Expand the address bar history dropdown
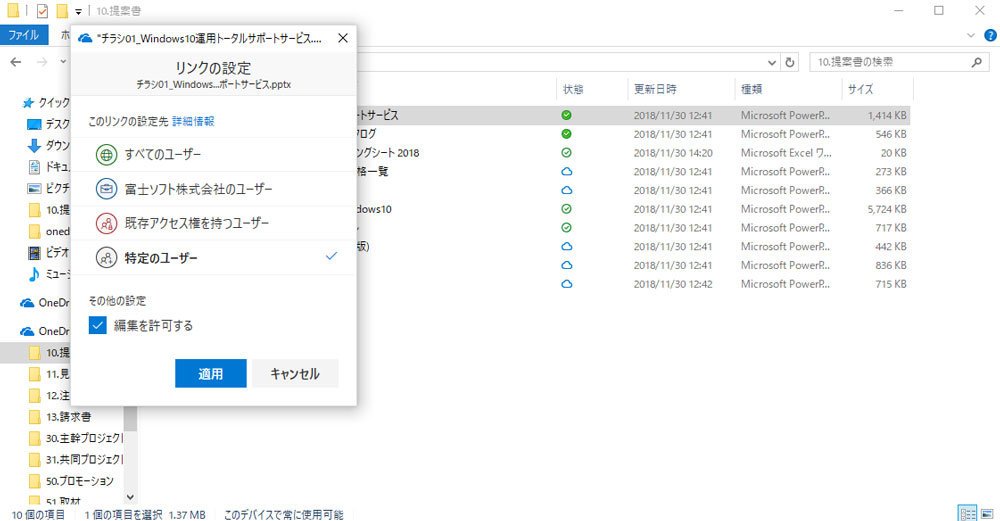Viewport: 1000px width, 521px height. click(772, 62)
